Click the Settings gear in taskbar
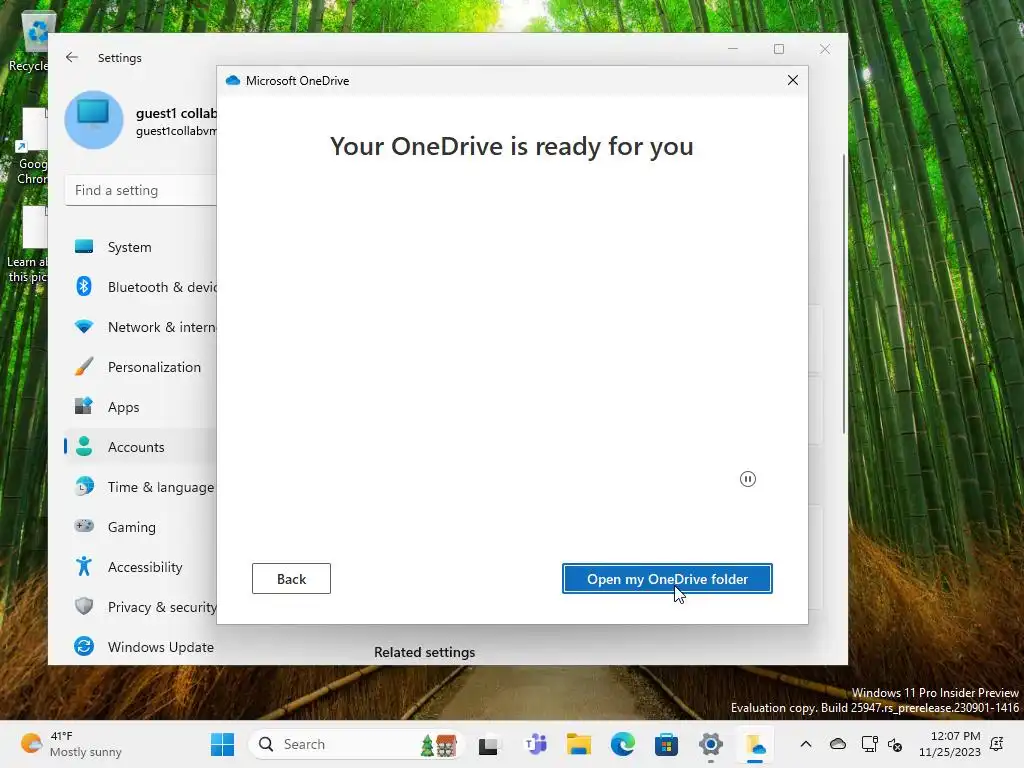 [x=711, y=744]
